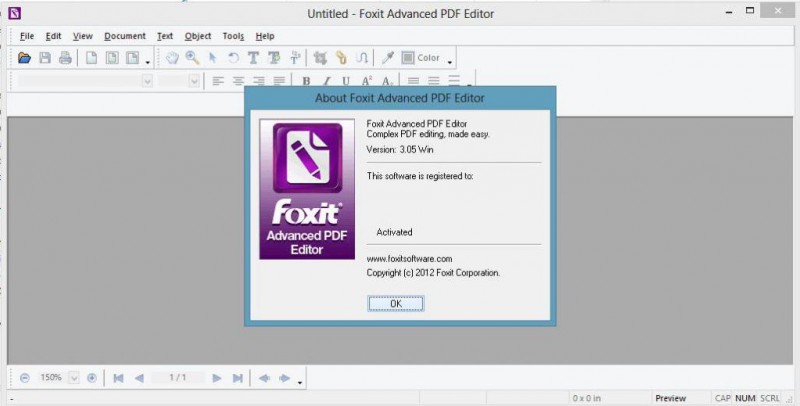Click the NUM indicator in status bar
Image resolution: width=800 pixels, height=406 pixels.
[x=745, y=398]
